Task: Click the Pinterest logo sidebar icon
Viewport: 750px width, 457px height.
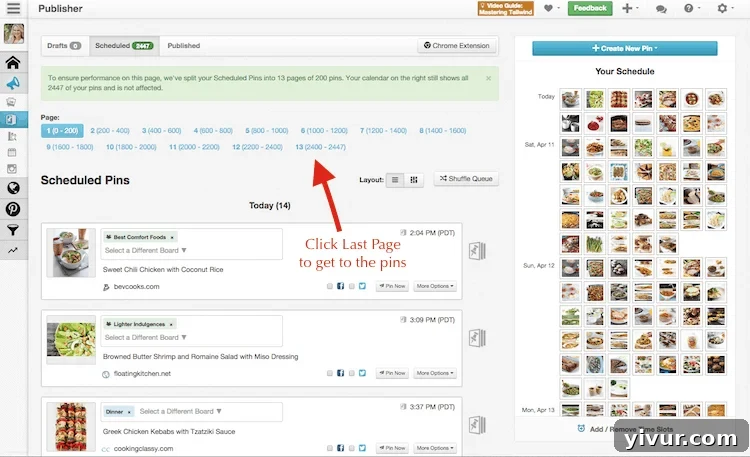Action: [13, 209]
